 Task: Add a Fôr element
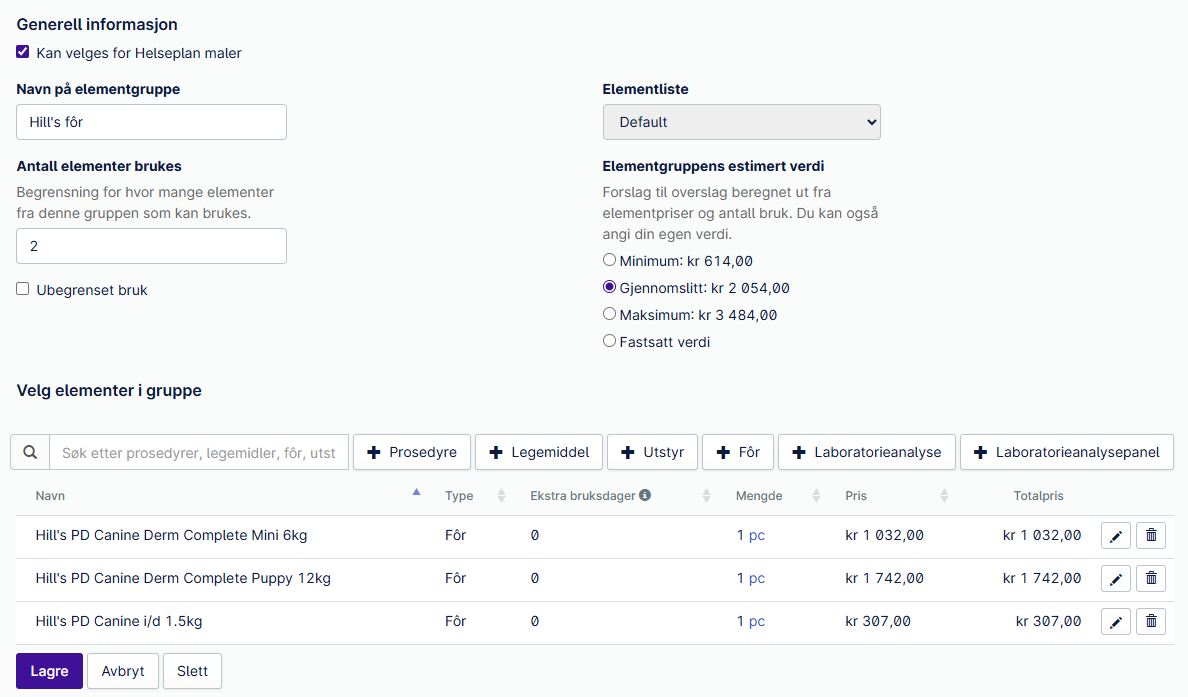click(738, 452)
